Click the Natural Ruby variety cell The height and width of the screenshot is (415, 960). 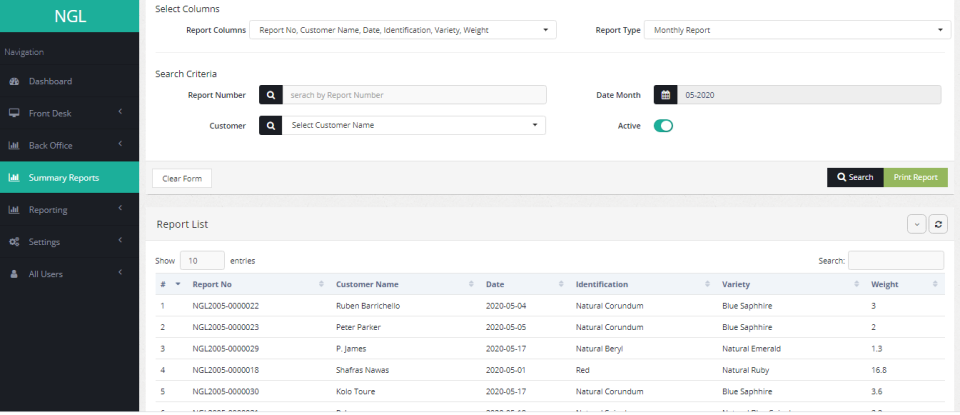click(x=745, y=370)
